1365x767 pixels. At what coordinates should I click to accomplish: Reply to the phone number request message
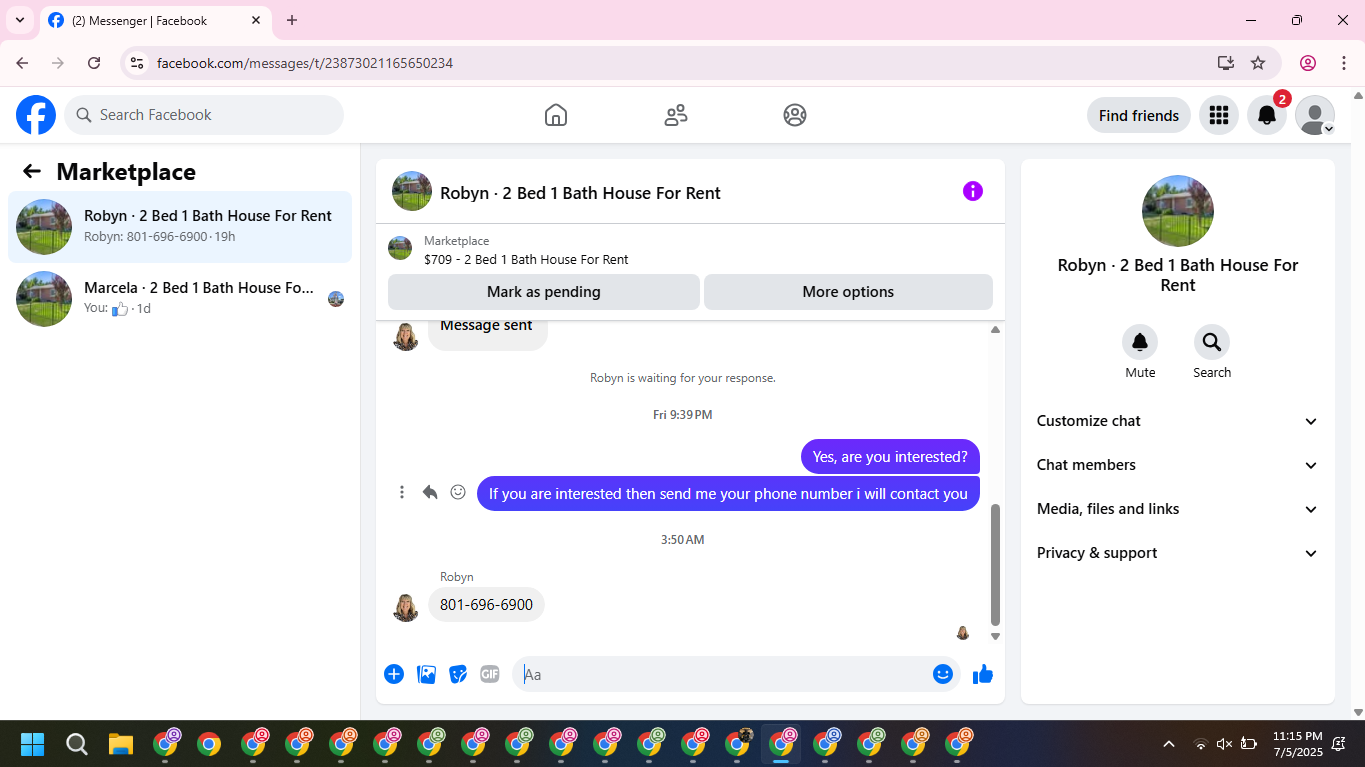(430, 492)
